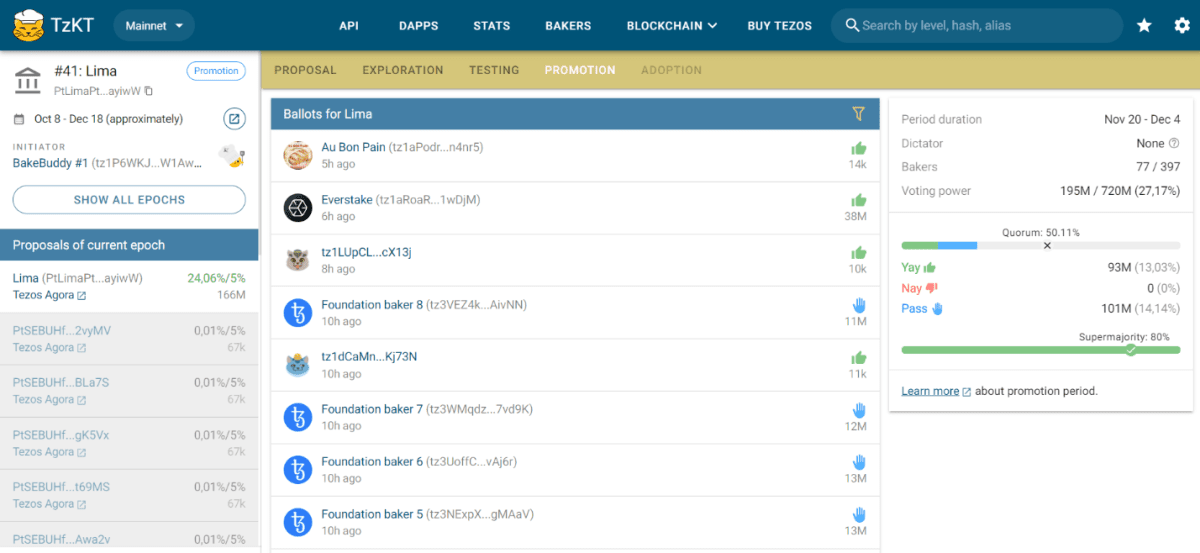Image resolution: width=1200 pixels, height=553 pixels.
Task: Select the PtSEBUHf...gK5Vx proposal
Action: (129, 443)
